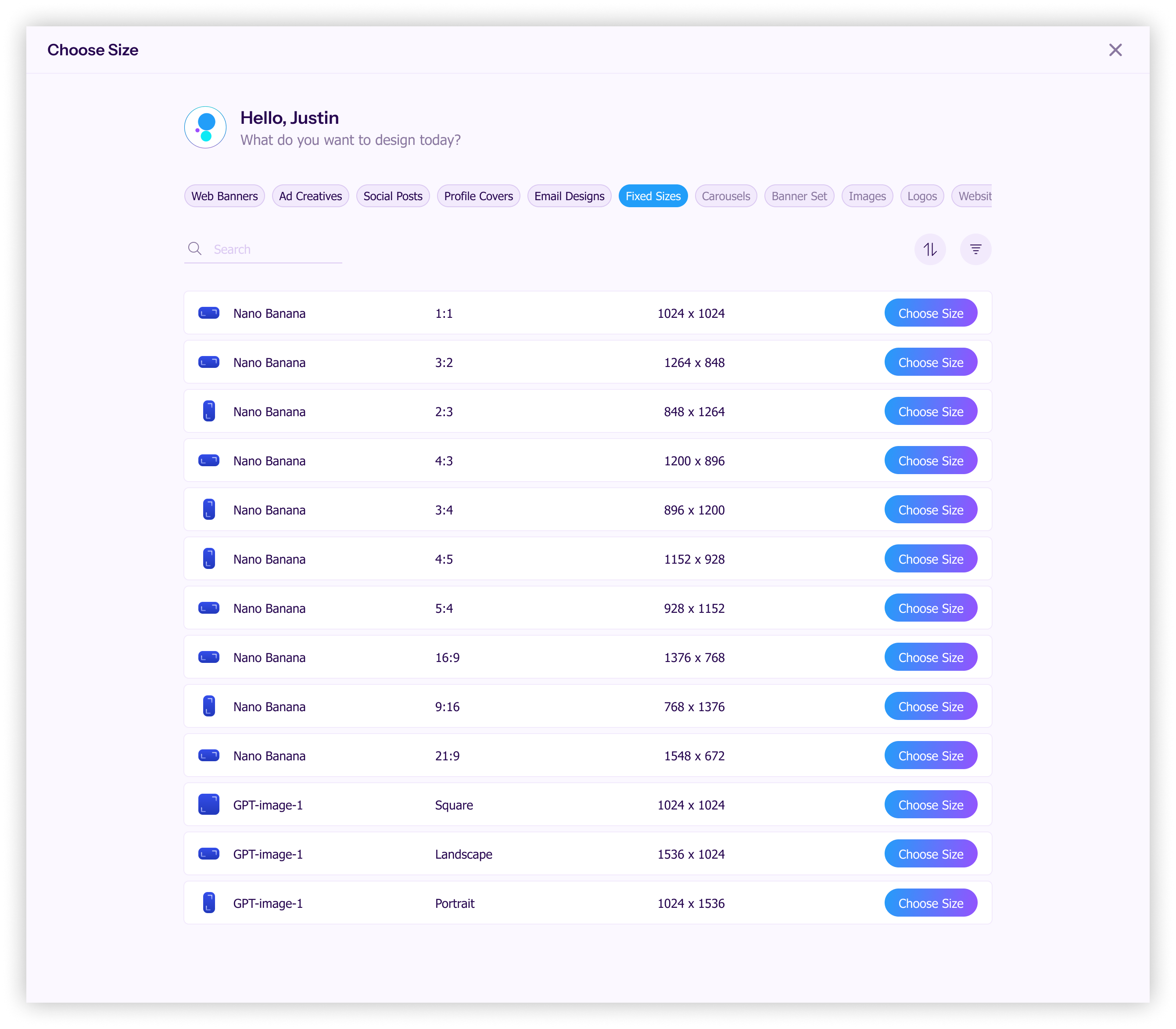
Task: Click the 1152 x 928 dimension text
Action: point(695,559)
